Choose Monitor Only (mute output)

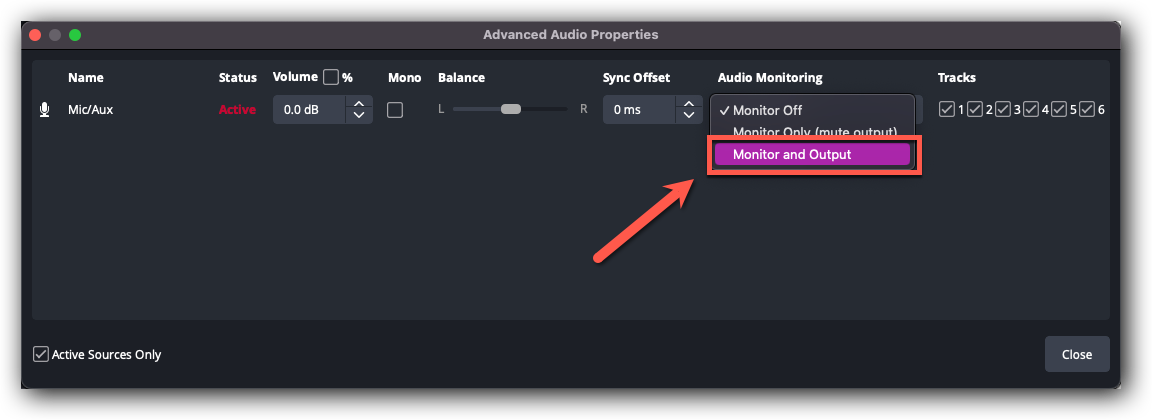coord(814,132)
